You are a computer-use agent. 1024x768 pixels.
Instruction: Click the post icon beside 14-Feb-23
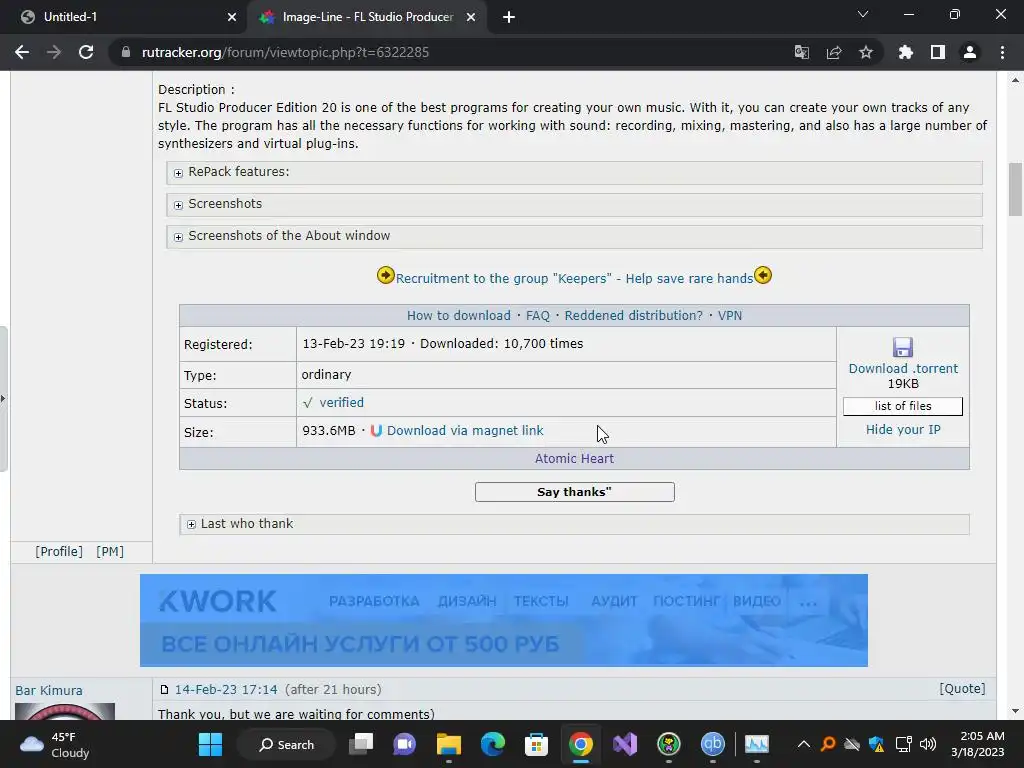[x=165, y=690]
